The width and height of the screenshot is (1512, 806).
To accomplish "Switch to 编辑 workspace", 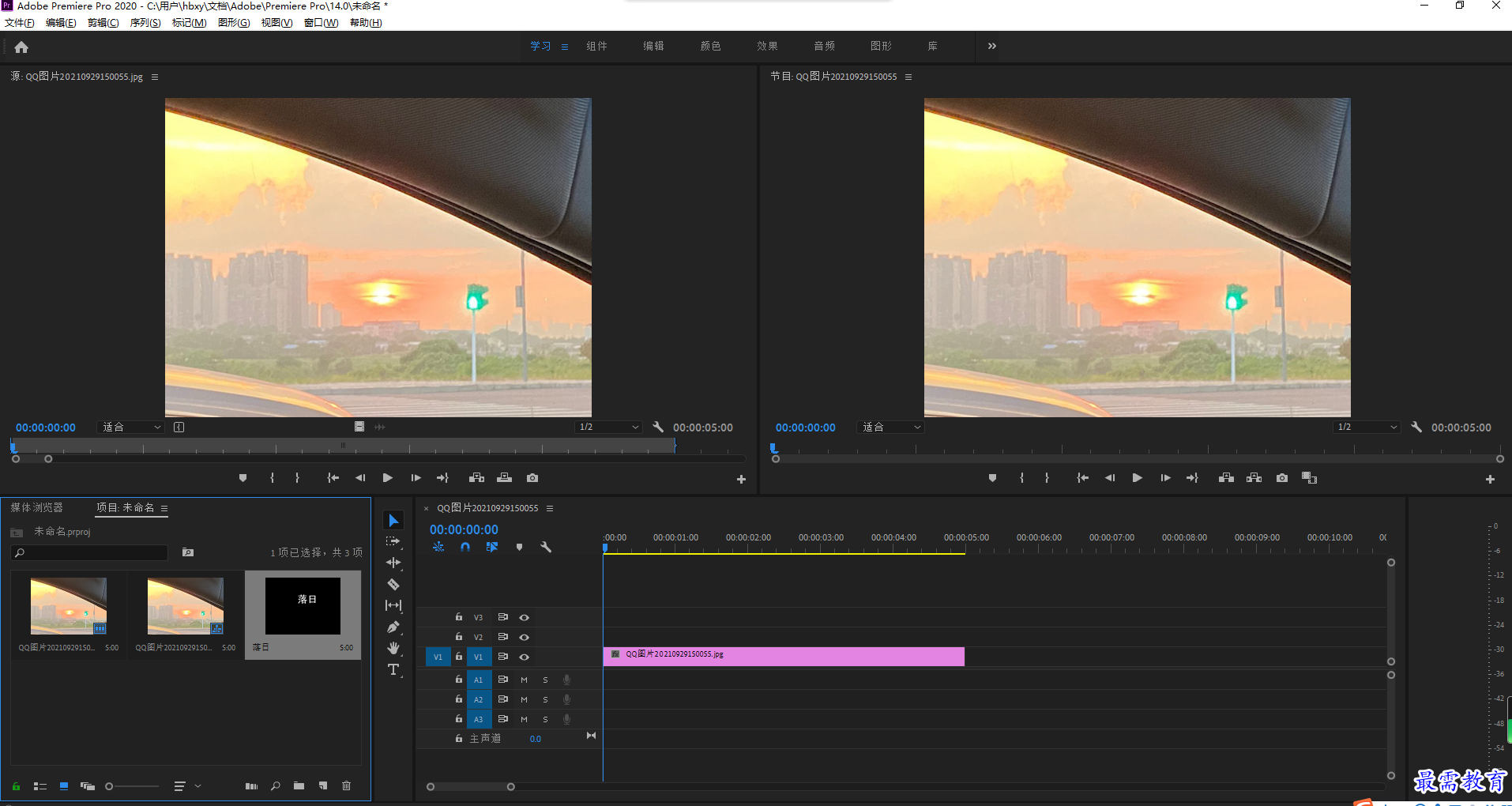I will (653, 46).
